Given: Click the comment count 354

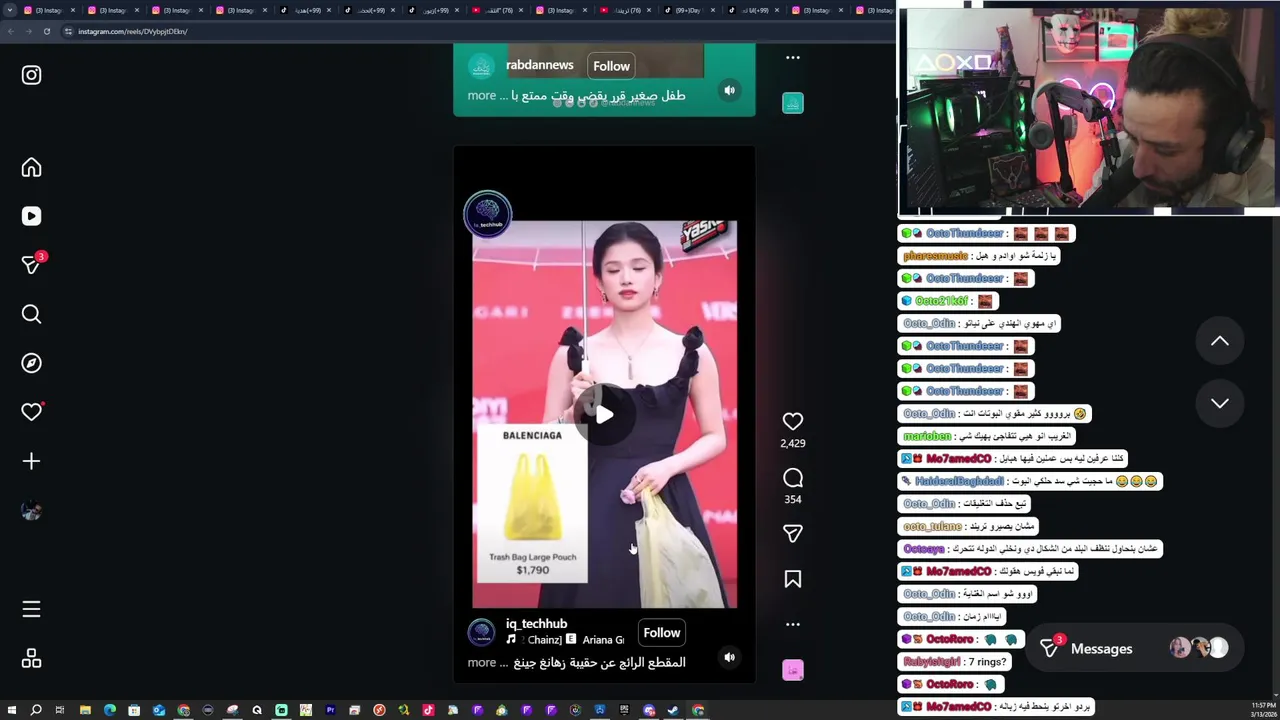Looking at the screenshot, I should [793, 499].
